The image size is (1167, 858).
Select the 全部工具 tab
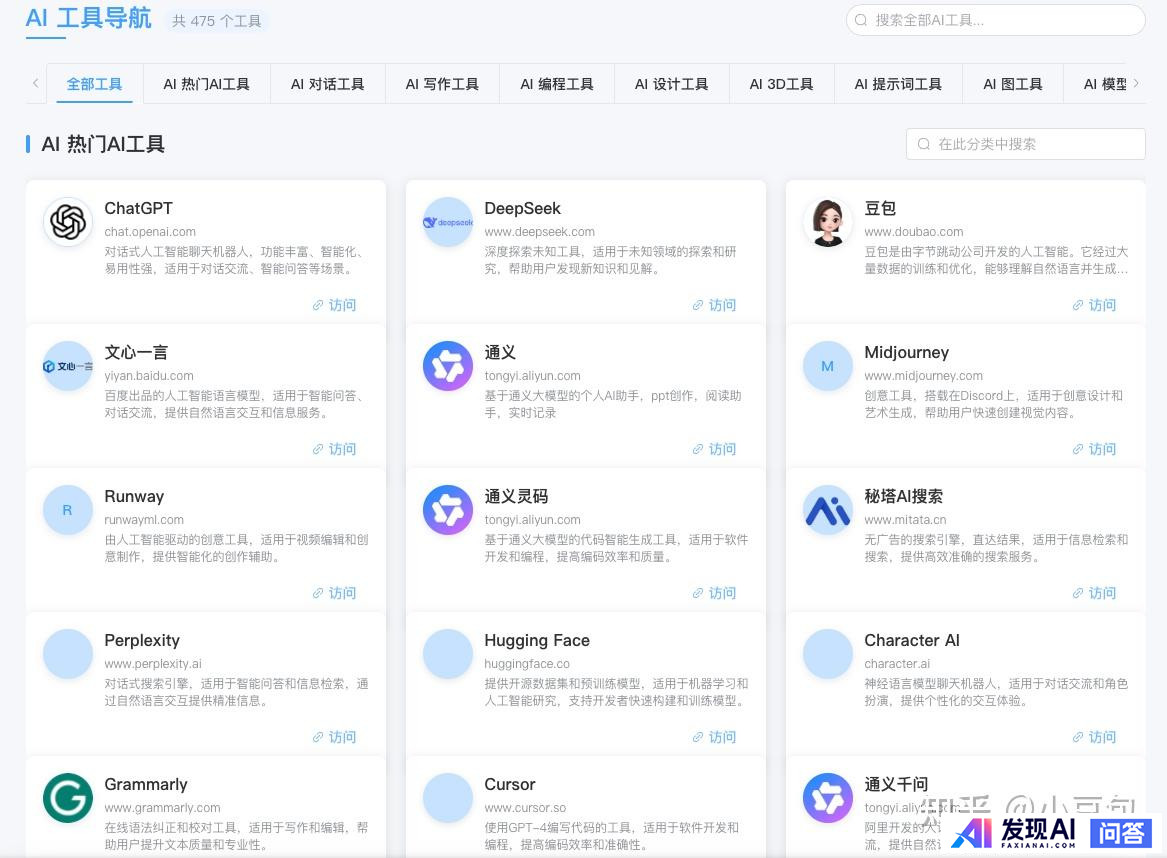point(94,84)
